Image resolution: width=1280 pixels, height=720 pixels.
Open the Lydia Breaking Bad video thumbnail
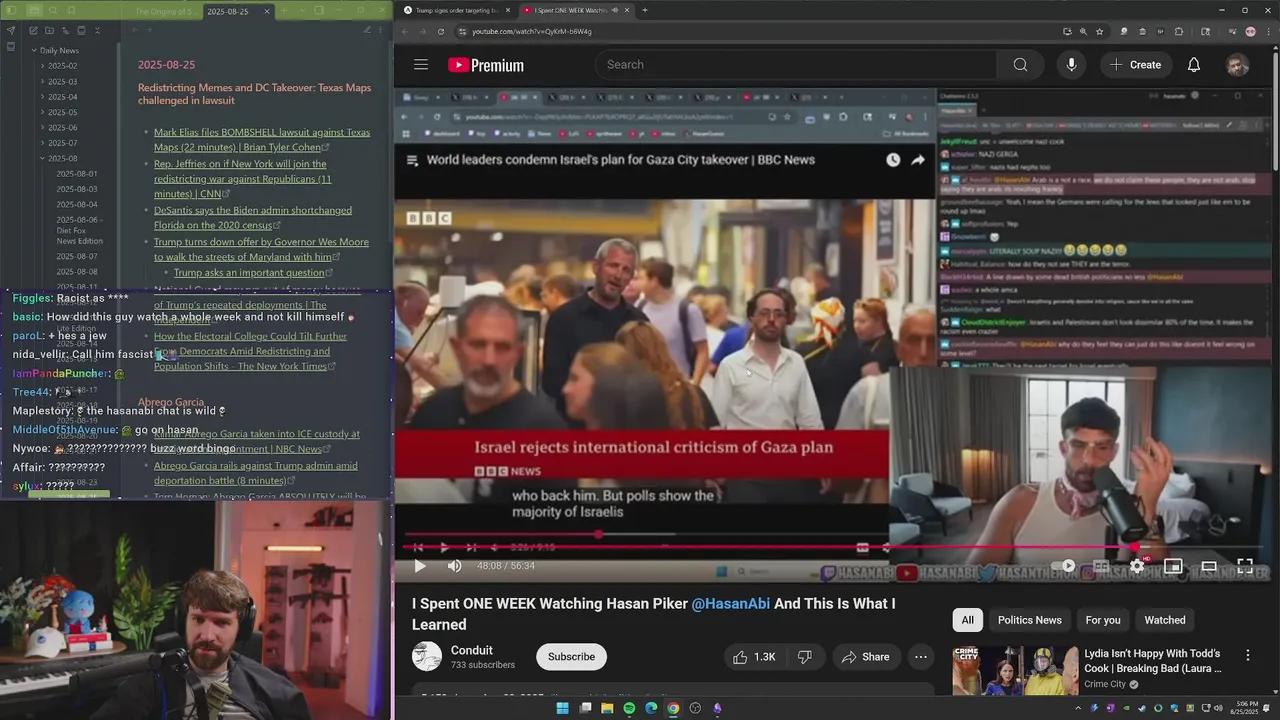[x=1015, y=670]
